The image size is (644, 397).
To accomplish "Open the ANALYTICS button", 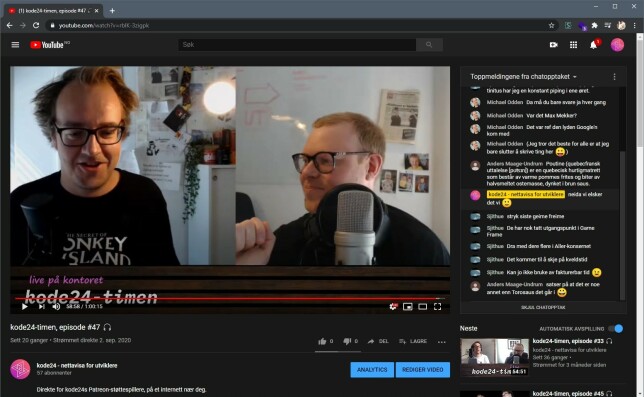I will 372,369.
